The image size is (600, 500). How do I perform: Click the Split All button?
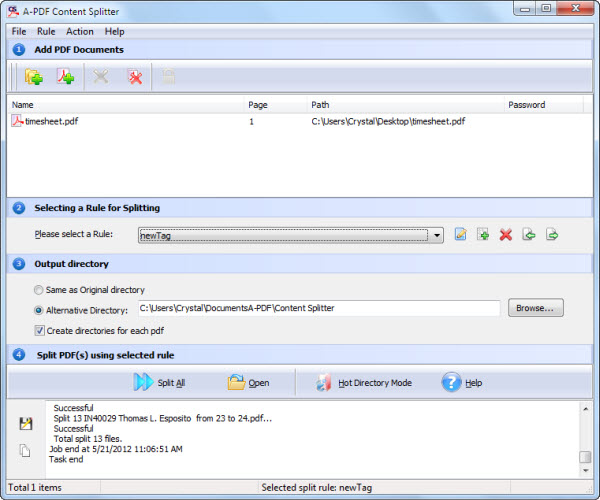click(160, 382)
